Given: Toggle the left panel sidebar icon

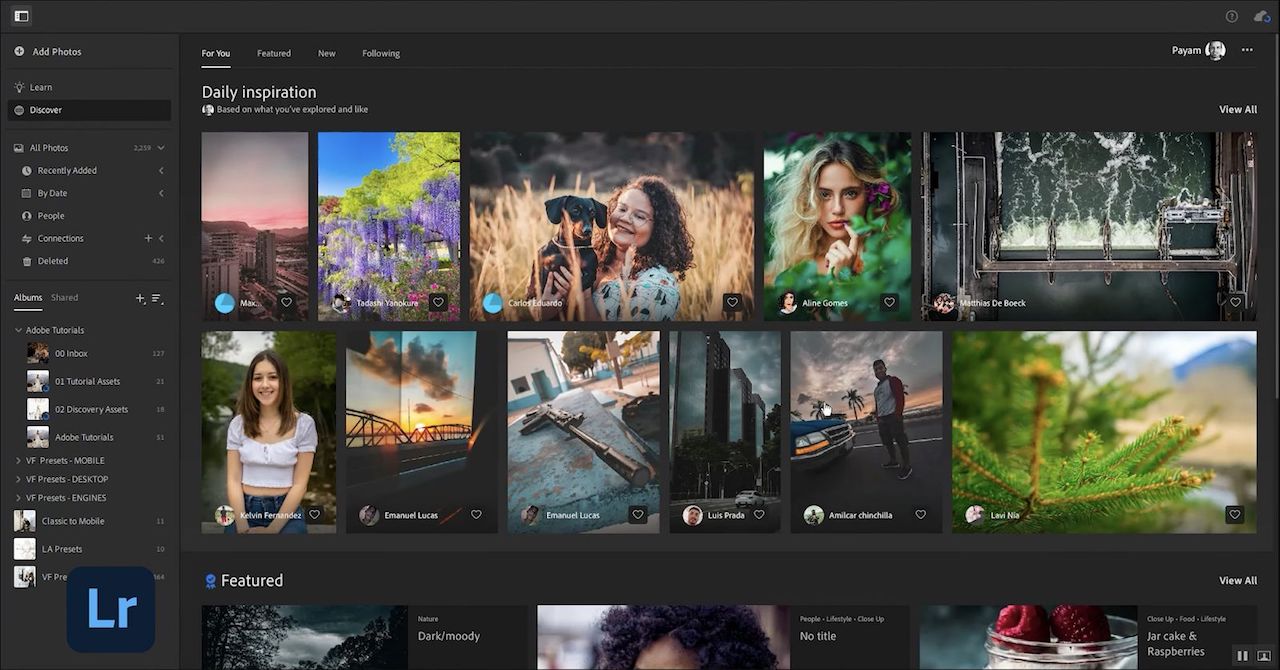Looking at the screenshot, I should coord(21,16).
